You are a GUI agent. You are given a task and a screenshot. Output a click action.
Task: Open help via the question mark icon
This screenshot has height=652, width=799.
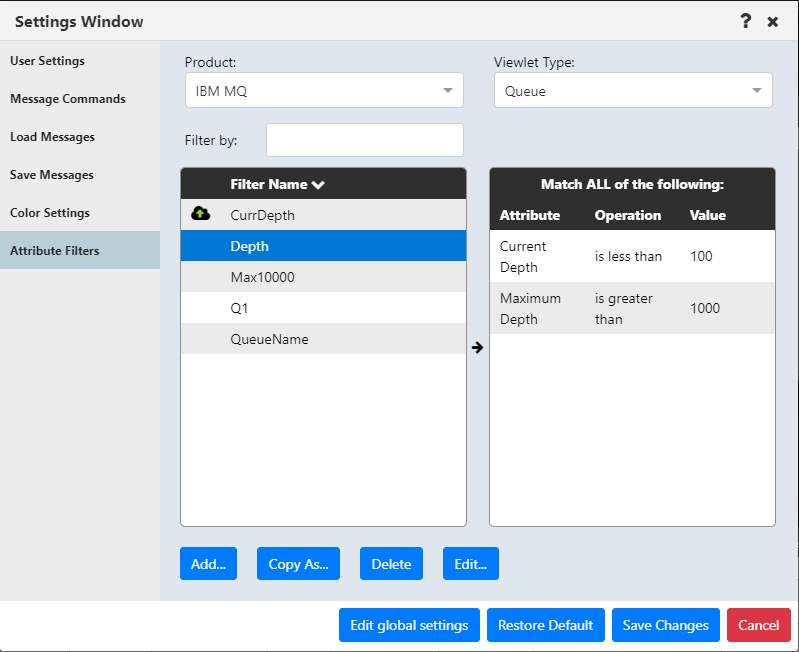[745, 21]
